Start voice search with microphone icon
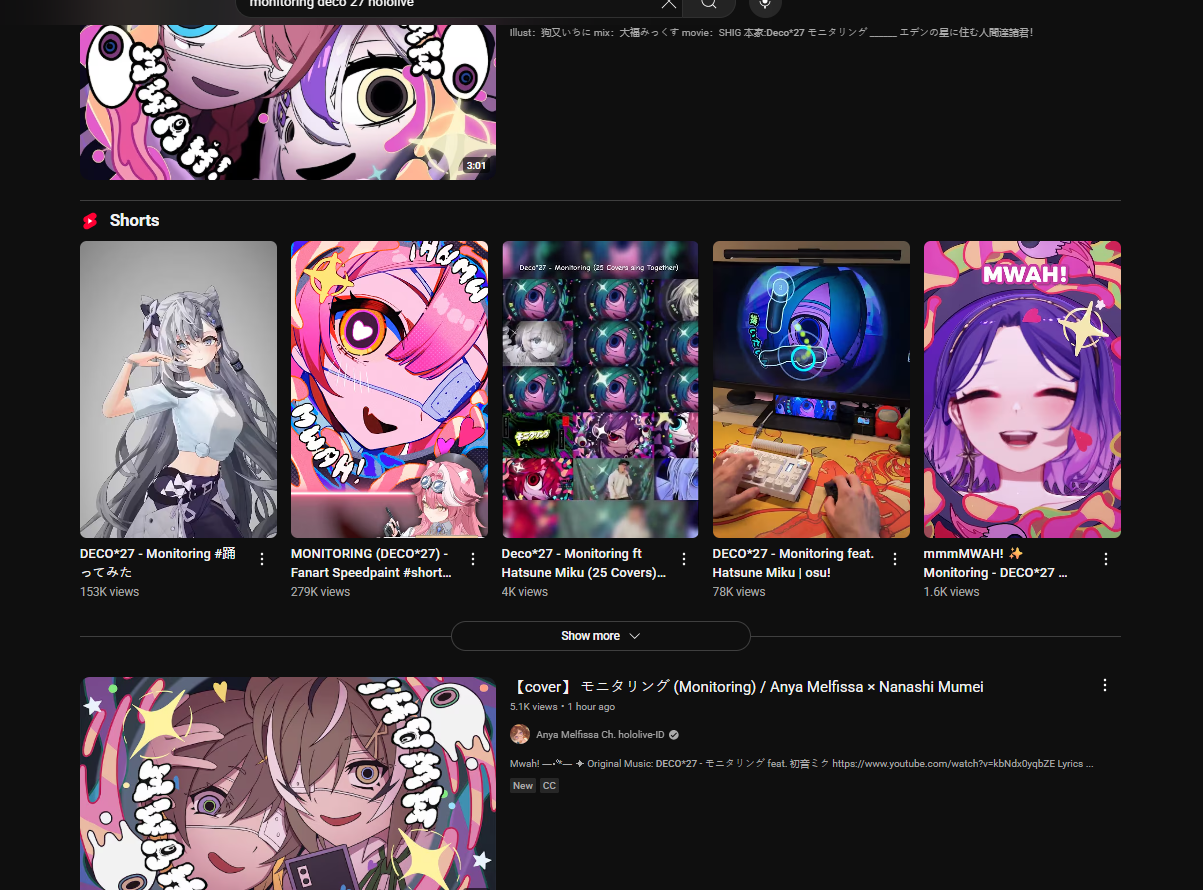1203x890 pixels. pyautogui.click(x=765, y=4)
